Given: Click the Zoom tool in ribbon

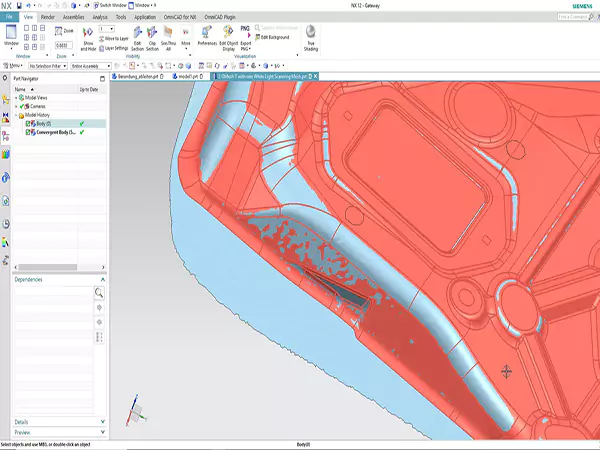Looking at the screenshot, I should click(x=64, y=31).
